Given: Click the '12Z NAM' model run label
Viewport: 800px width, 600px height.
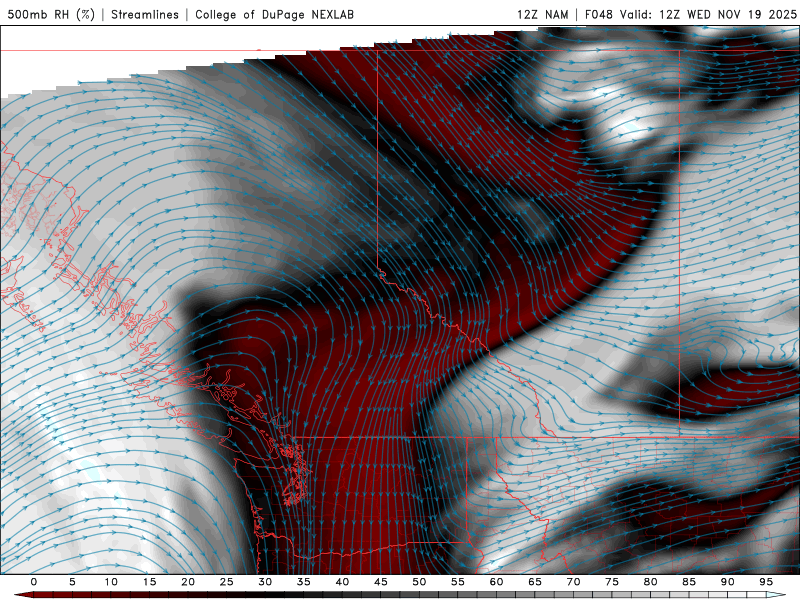Looking at the screenshot, I should click(543, 14).
